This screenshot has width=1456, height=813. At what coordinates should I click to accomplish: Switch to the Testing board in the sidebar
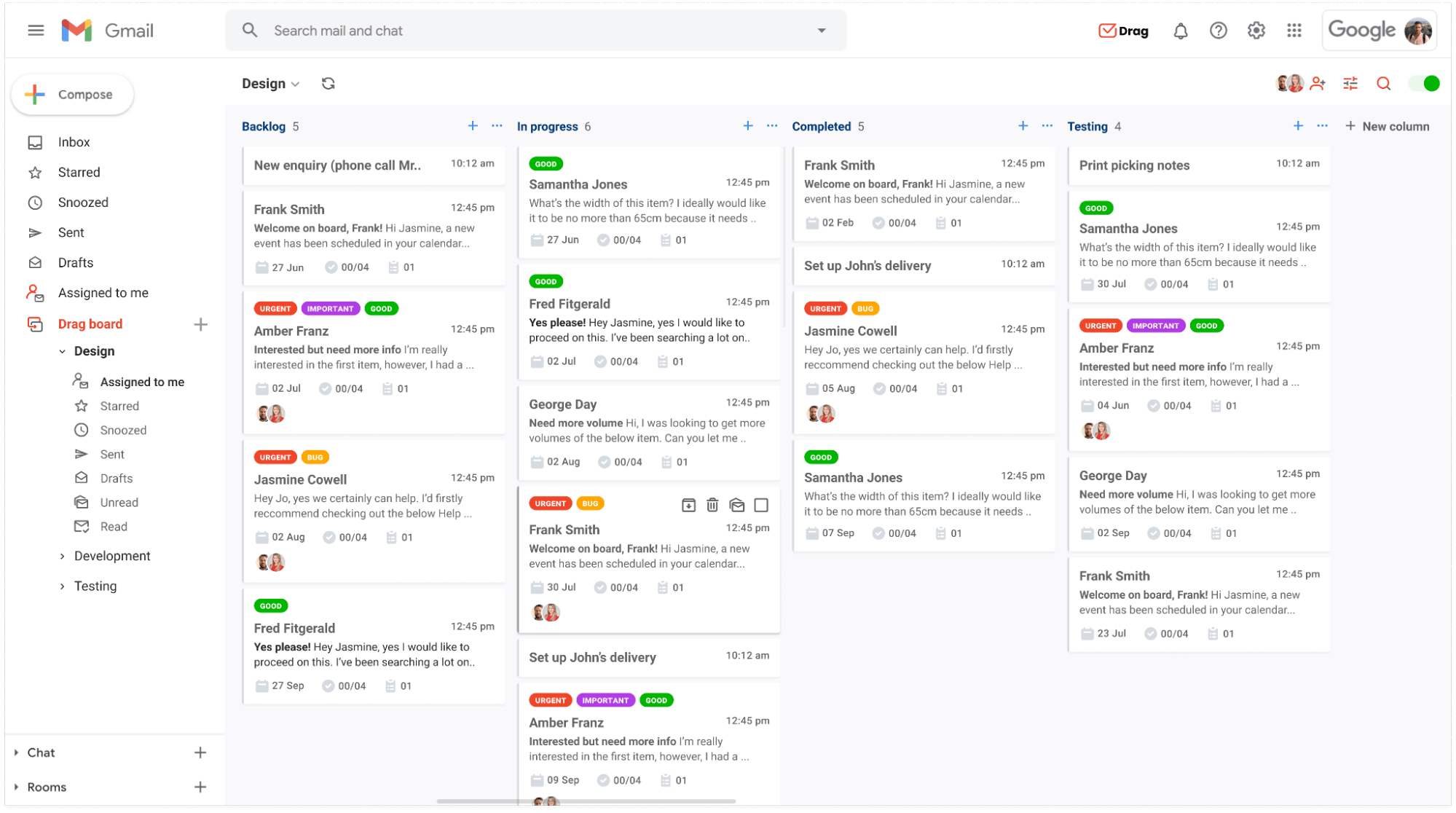pos(95,586)
